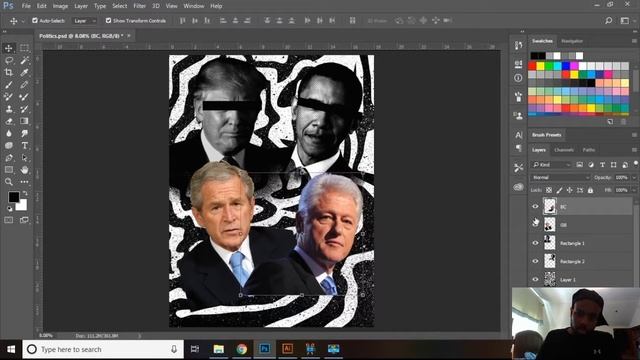Switch to the Paths tab

coord(589,150)
